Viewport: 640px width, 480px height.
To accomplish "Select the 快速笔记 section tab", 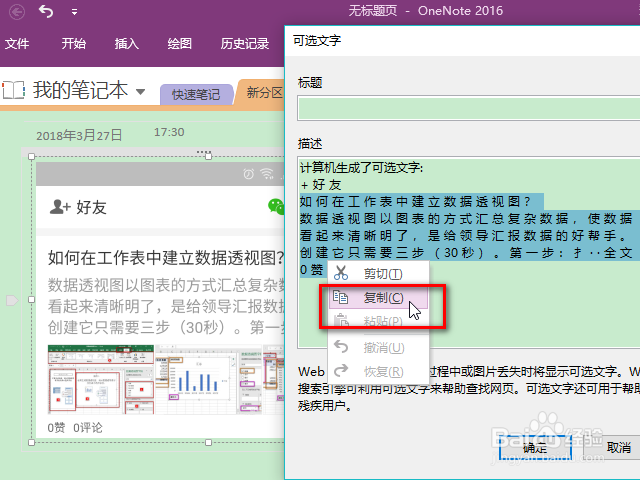I will (x=196, y=94).
